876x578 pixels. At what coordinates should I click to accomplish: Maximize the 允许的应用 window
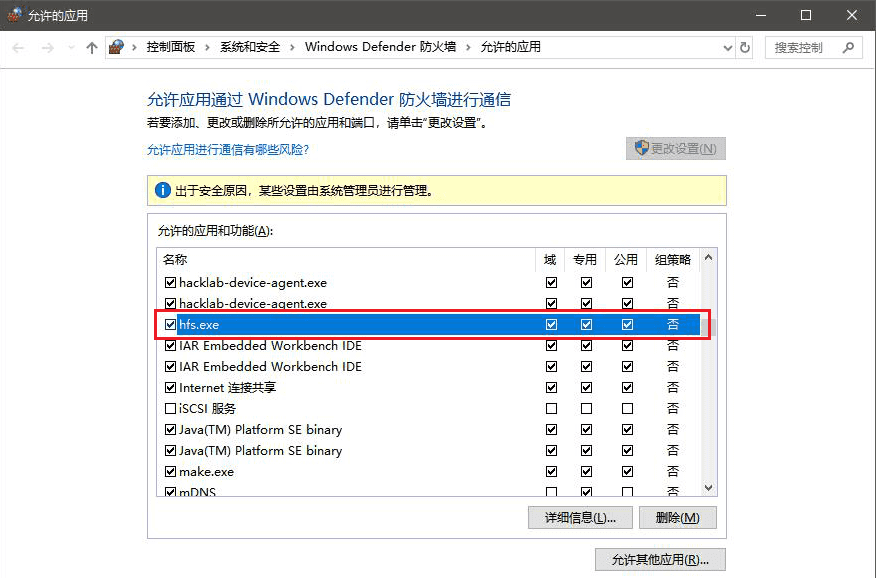[806, 15]
